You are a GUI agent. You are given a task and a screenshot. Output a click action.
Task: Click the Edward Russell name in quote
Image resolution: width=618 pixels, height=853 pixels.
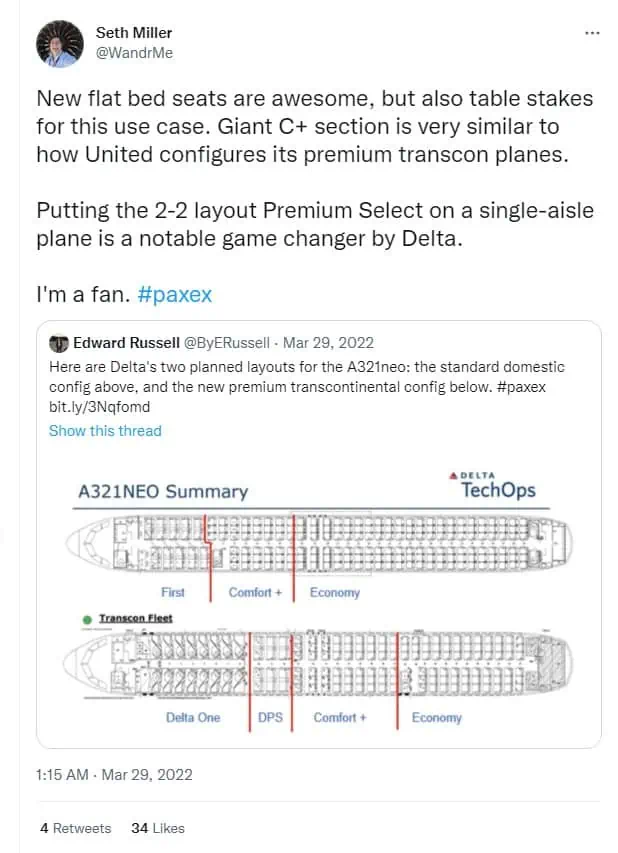(126, 343)
